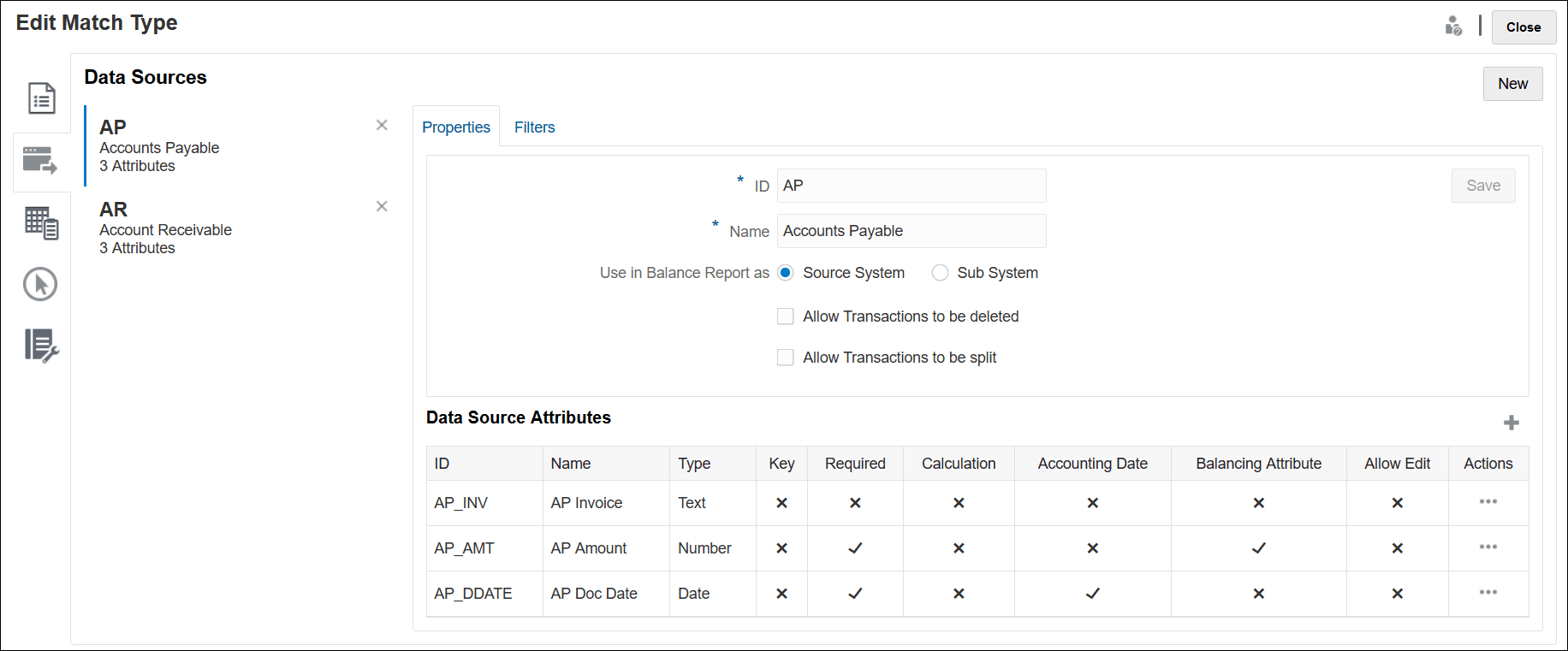1568x651 pixels.
Task: Open the table-and-list sidebar icon
Action: pyautogui.click(x=41, y=222)
